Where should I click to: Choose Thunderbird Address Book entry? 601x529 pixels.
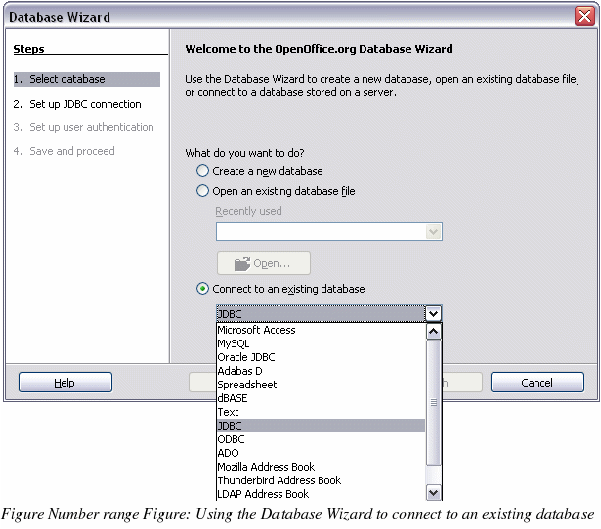tap(279, 480)
